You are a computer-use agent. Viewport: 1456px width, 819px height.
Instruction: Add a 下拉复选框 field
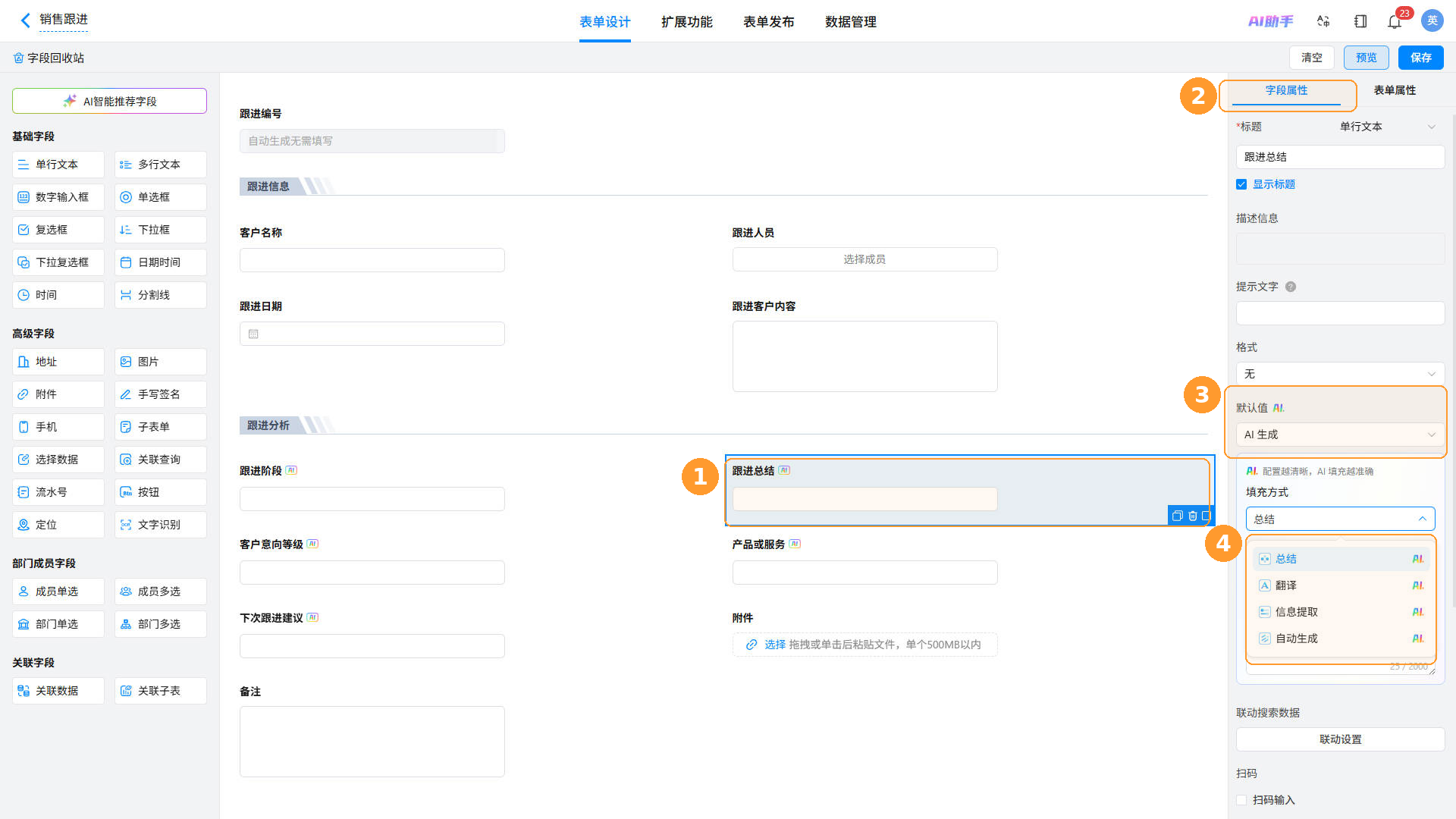tap(58, 262)
